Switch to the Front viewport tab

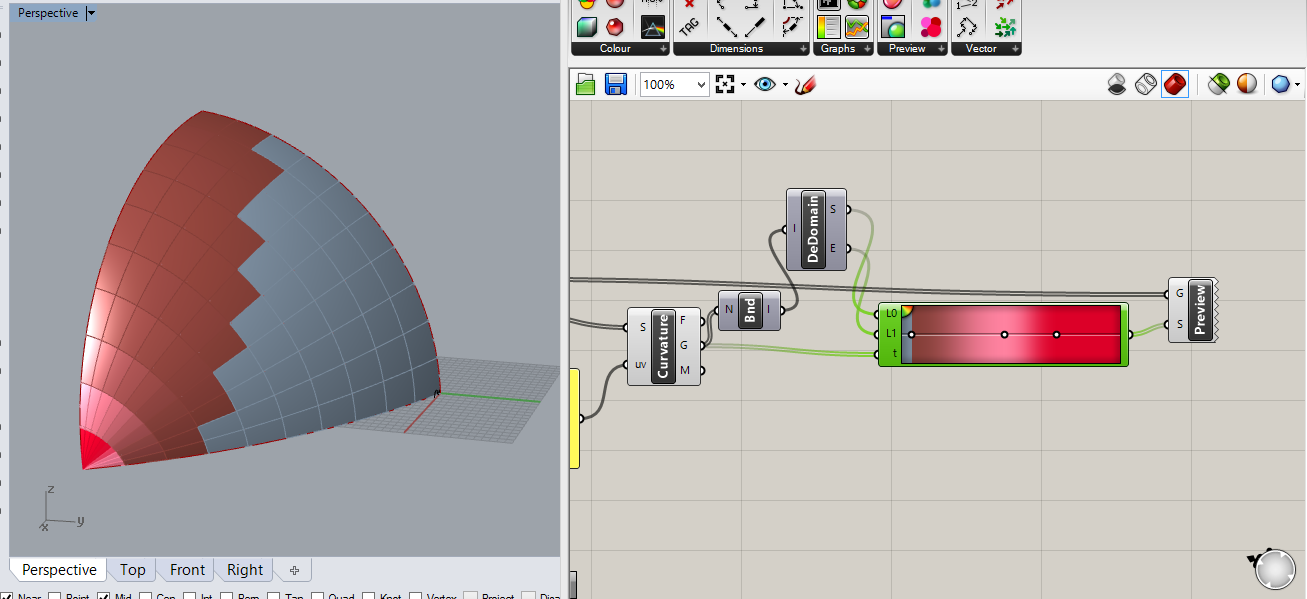coord(185,569)
